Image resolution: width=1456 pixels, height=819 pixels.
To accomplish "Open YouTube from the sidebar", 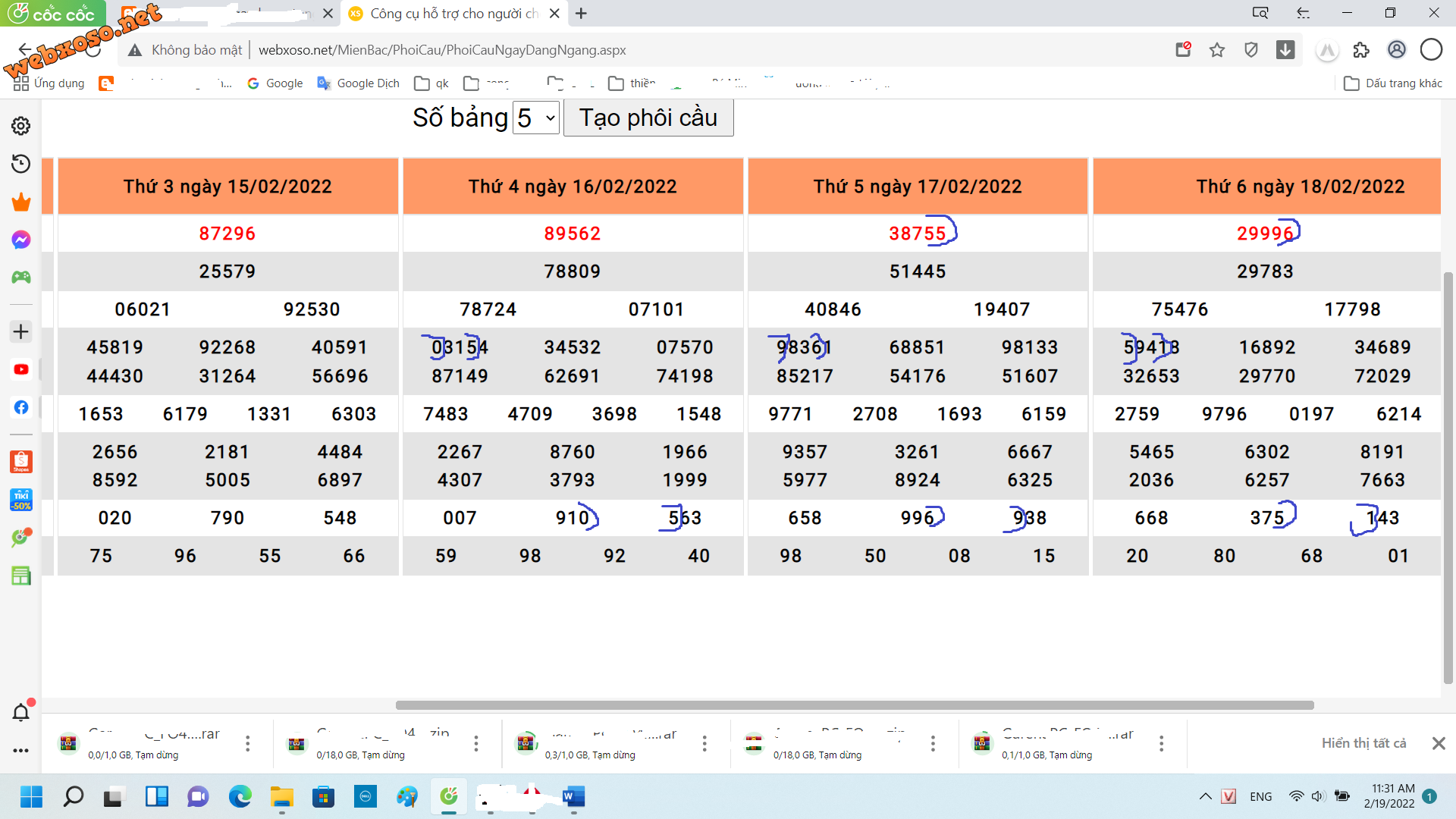I will point(21,369).
